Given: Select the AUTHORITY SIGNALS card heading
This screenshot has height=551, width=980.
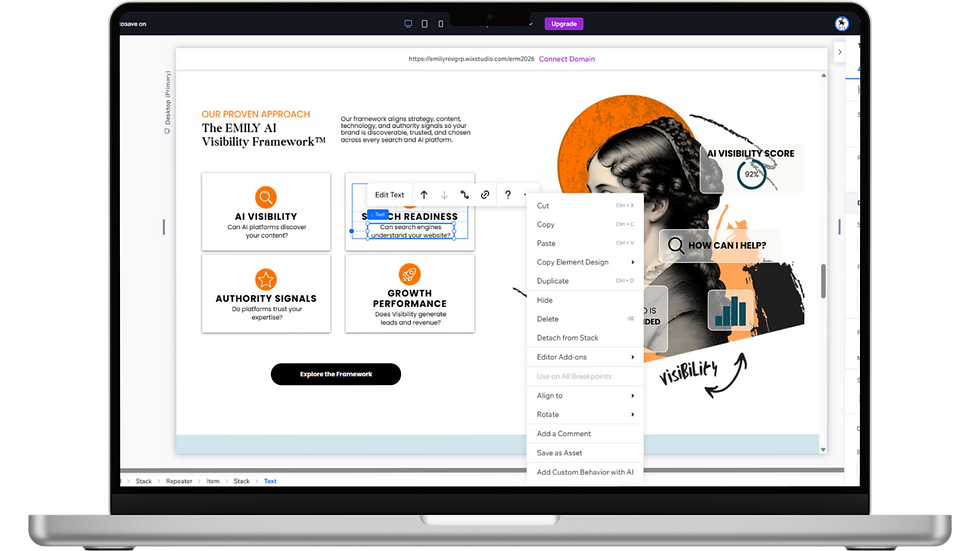Looking at the screenshot, I should tap(266, 299).
